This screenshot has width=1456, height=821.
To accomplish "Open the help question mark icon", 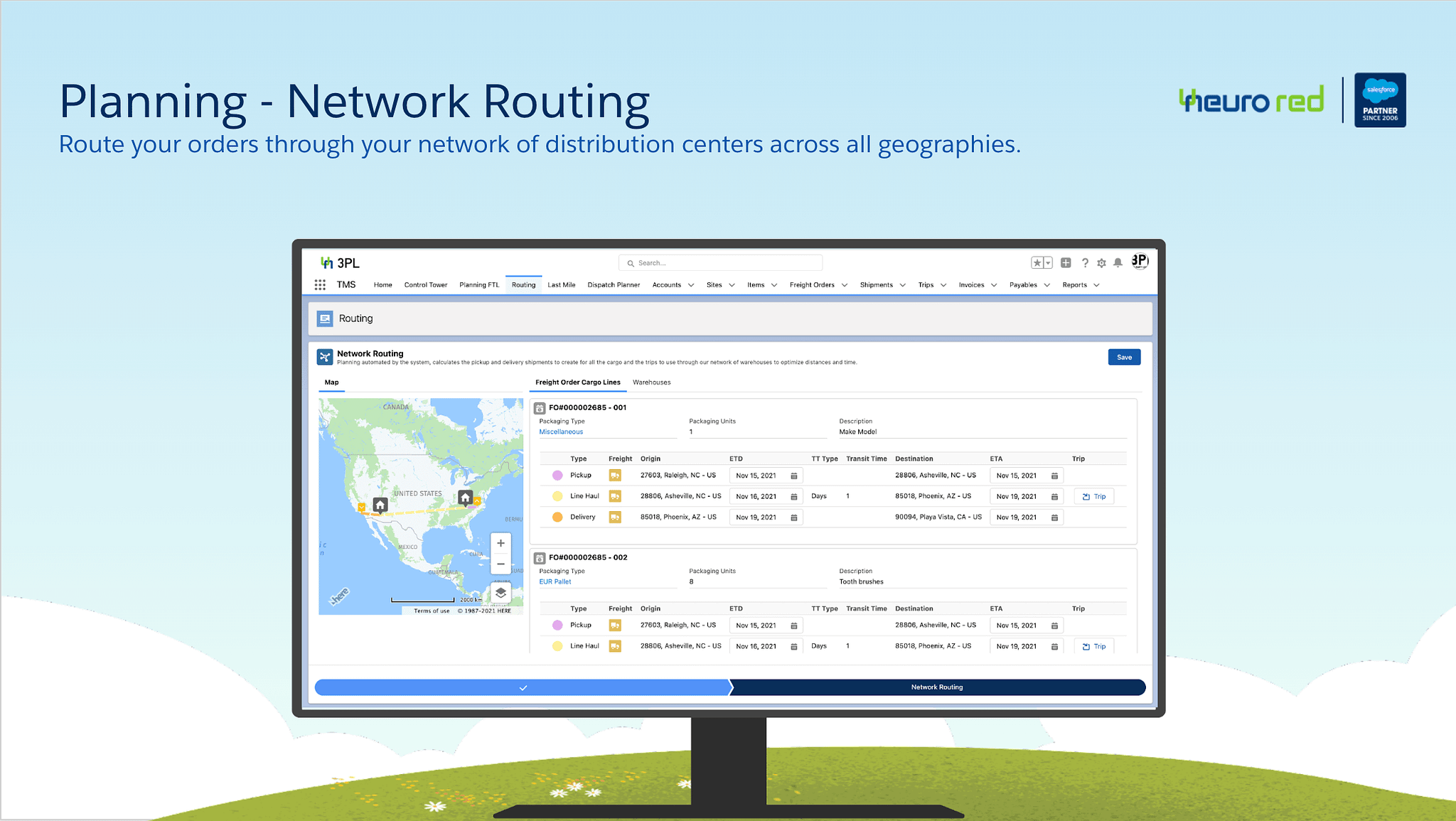I will (1085, 263).
